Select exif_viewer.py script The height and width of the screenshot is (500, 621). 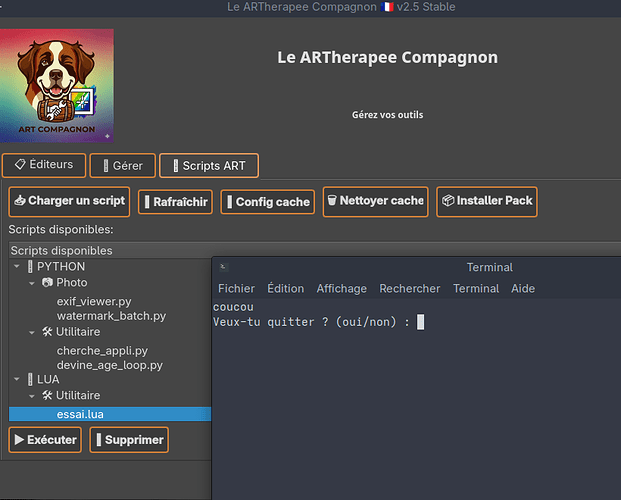coord(94,302)
